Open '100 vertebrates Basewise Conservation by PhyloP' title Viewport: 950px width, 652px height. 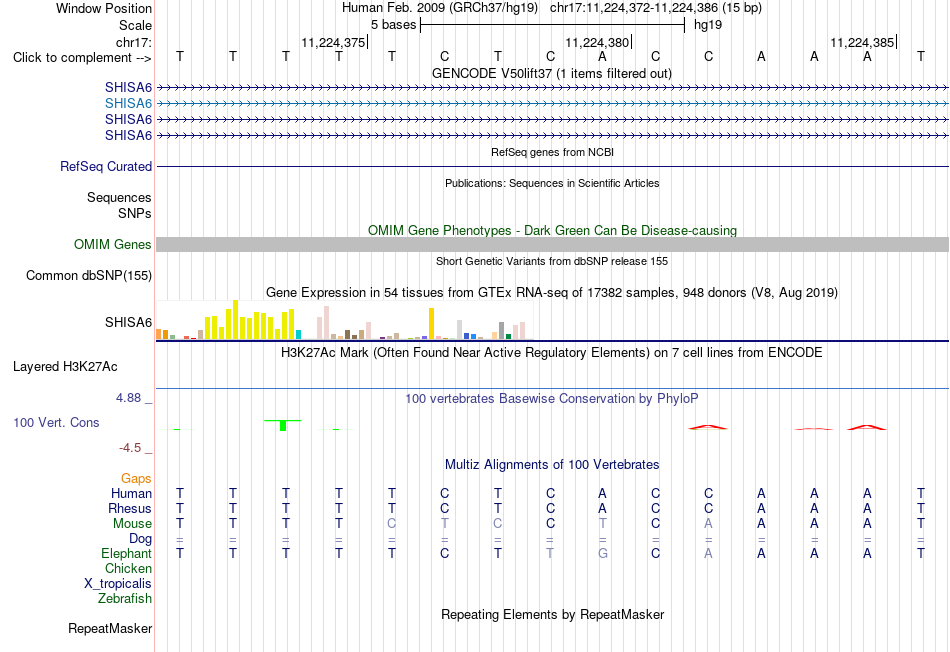(551, 399)
